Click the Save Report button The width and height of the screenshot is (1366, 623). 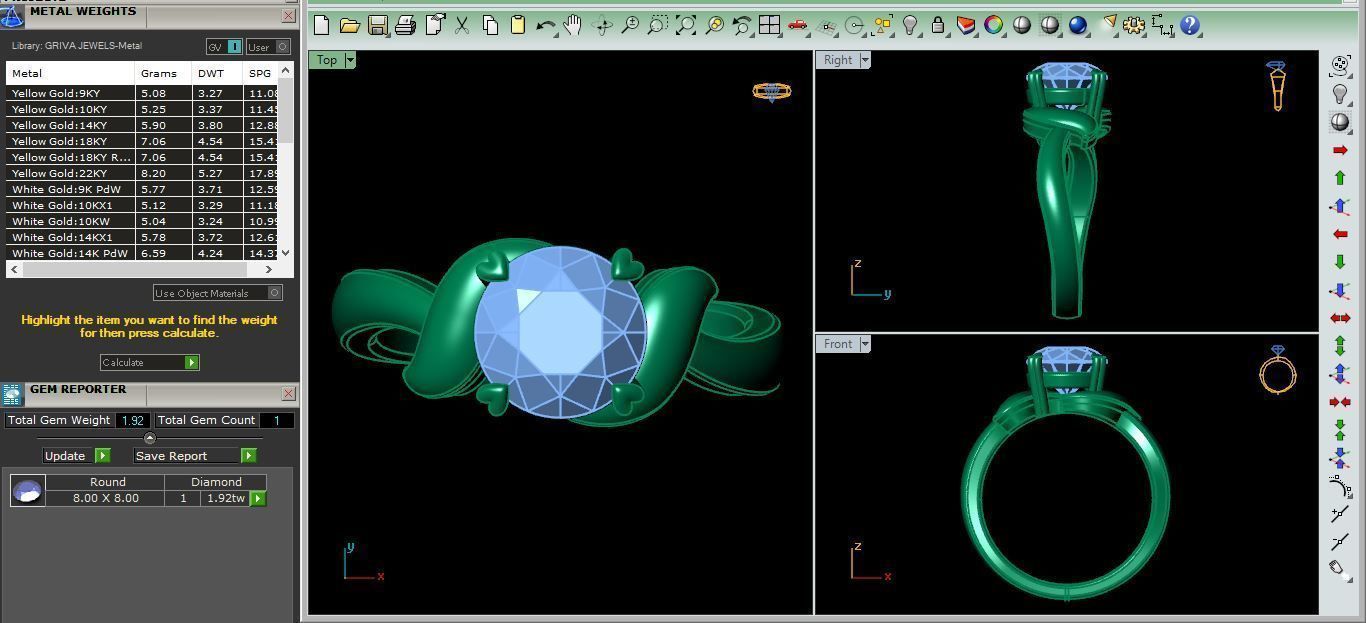[195, 455]
